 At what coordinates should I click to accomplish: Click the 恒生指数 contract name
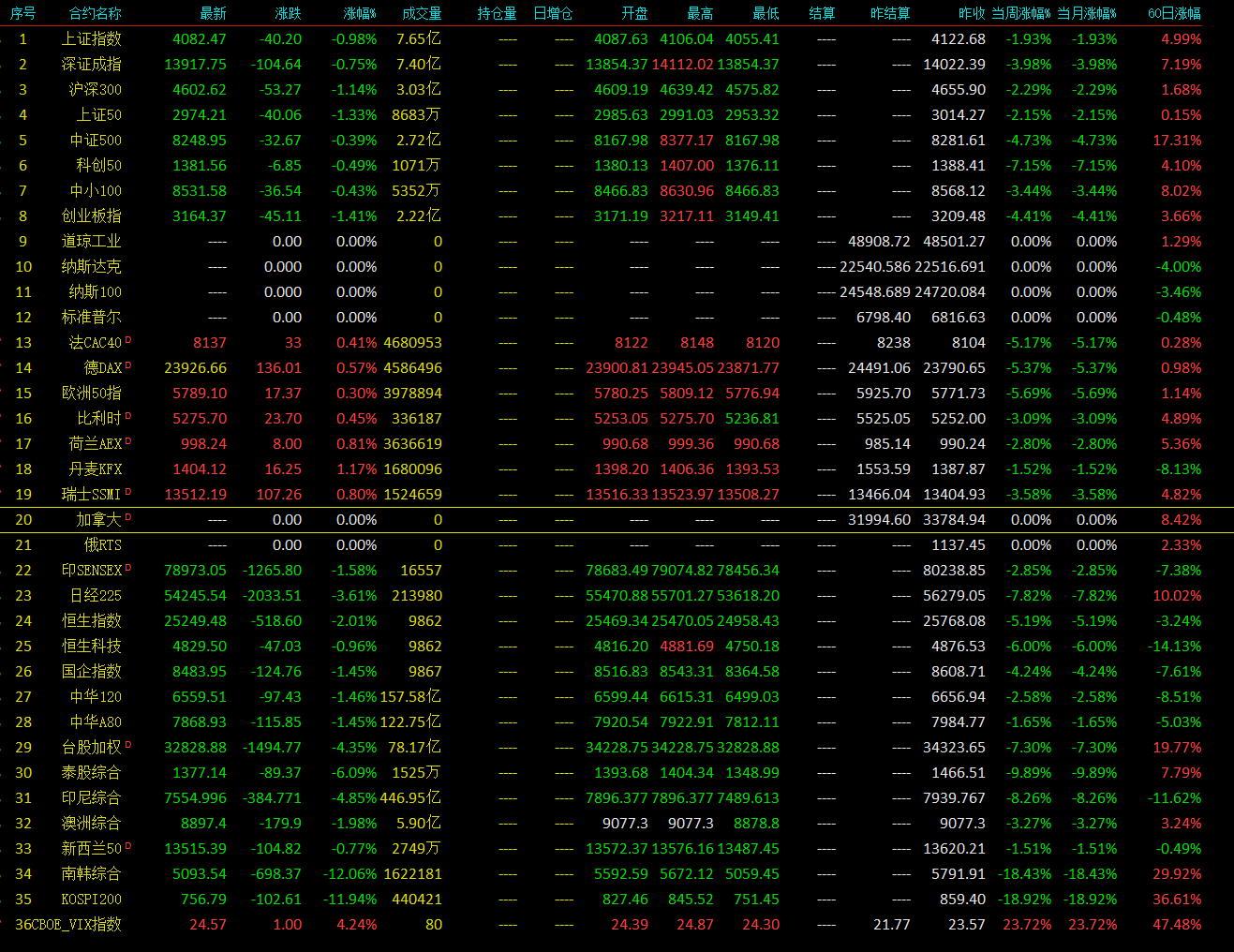[92, 621]
